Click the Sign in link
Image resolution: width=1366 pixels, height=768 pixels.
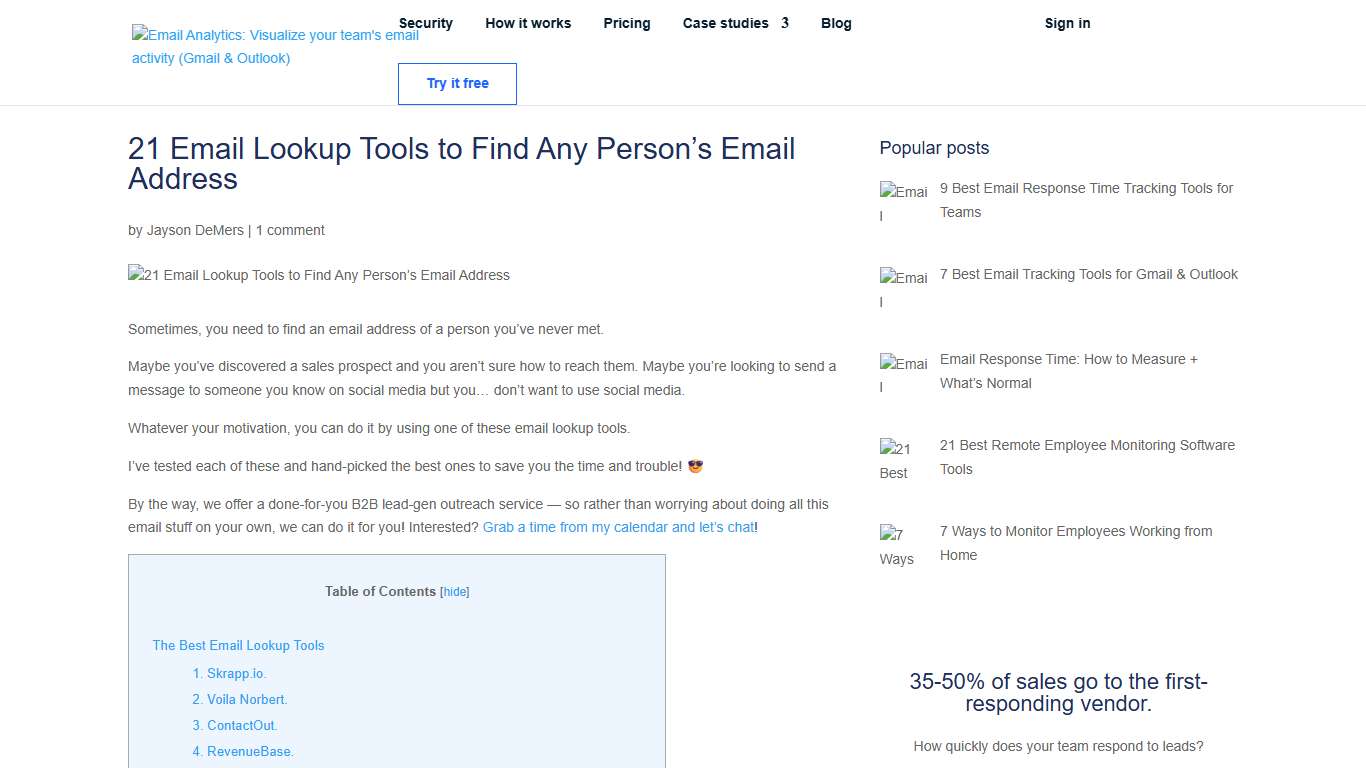1067,23
